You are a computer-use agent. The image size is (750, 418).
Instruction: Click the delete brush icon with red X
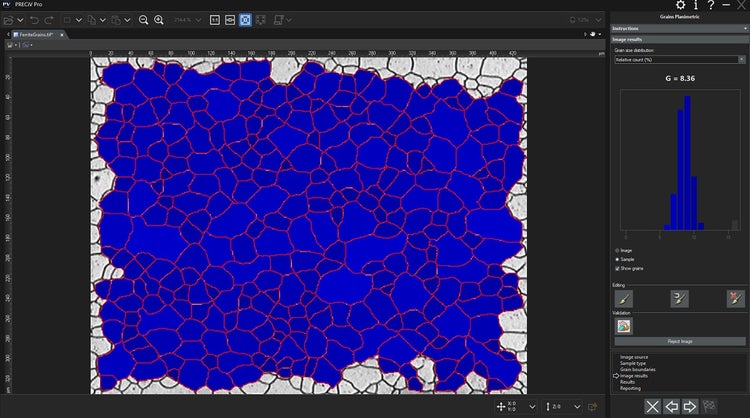point(735,298)
